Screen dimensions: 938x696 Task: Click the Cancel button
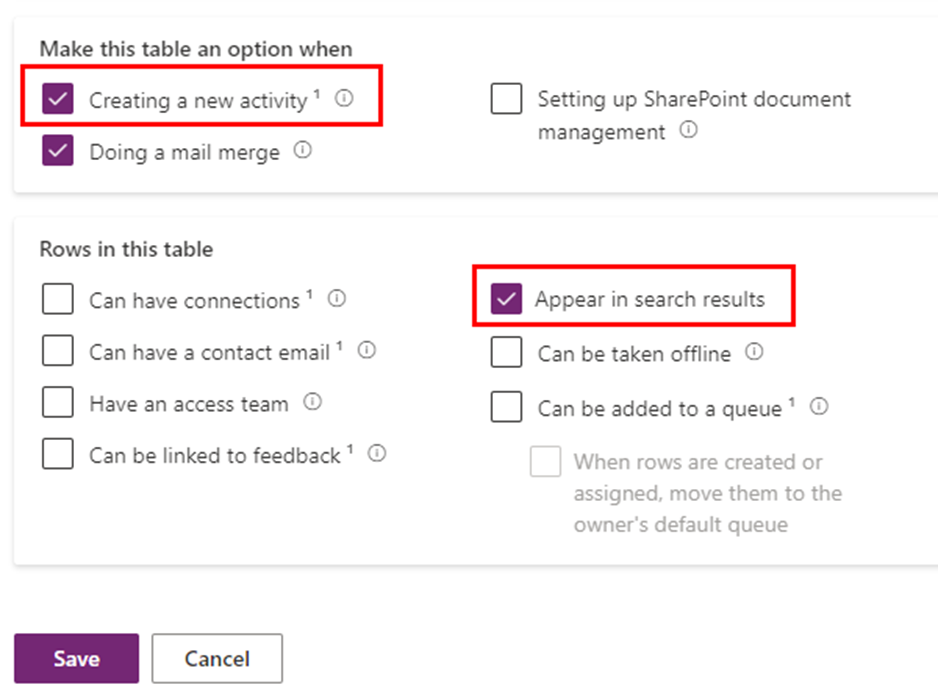(217, 658)
